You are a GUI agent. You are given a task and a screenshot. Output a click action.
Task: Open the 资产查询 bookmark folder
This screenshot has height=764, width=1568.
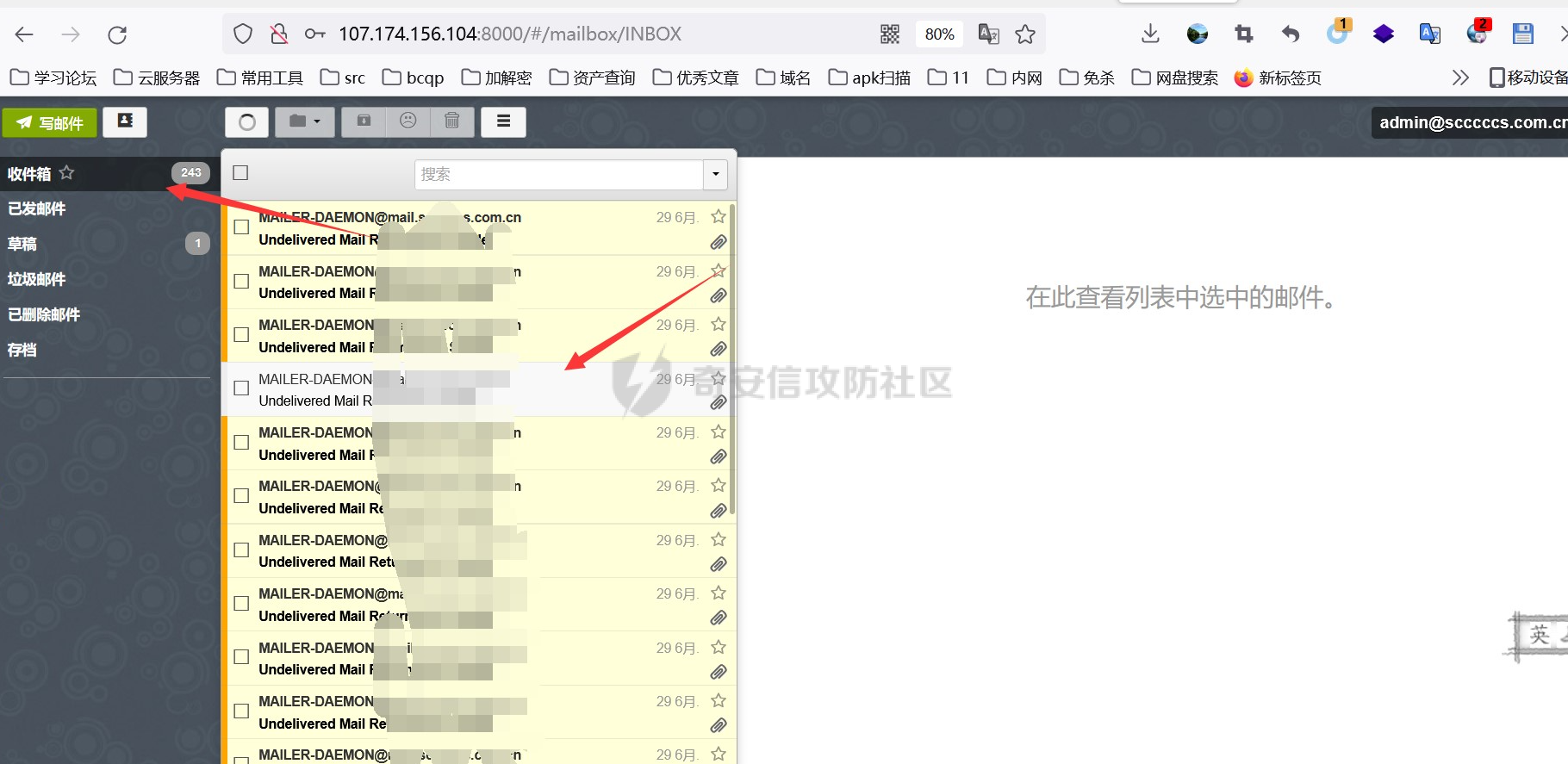pyautogui.click(x=592, y=78)
